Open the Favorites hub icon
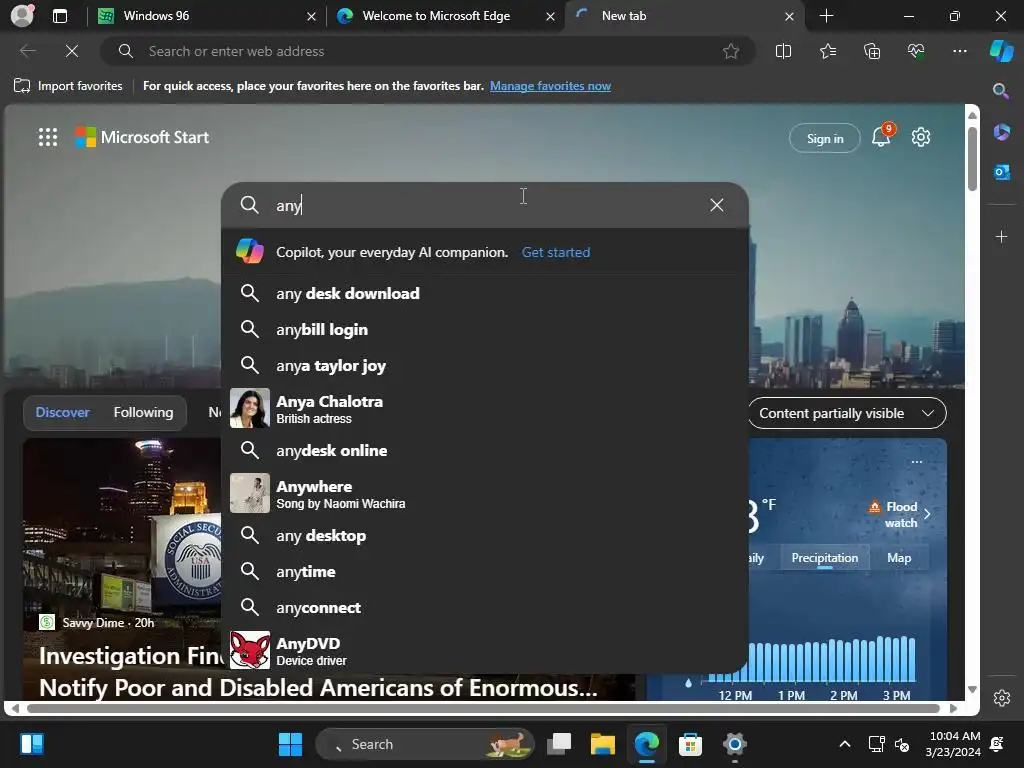The height and width of the screenshot is (768, 1024). pos(827,51)
